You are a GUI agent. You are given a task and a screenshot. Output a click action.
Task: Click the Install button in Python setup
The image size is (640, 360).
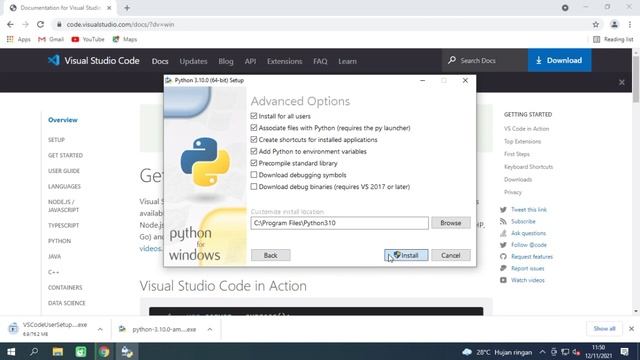[406, 256]
